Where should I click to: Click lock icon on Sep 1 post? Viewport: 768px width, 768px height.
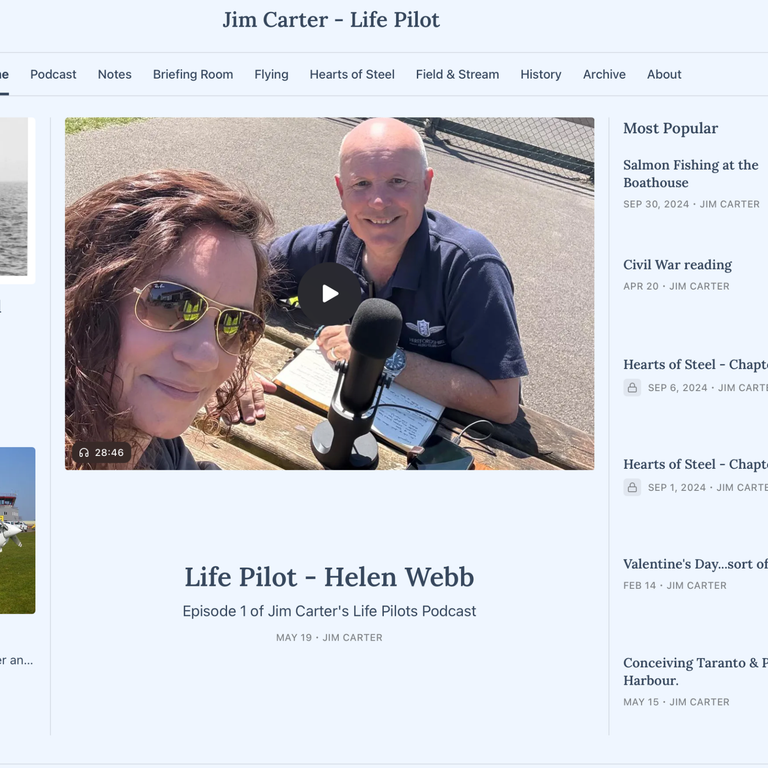(x=632, y=487)
